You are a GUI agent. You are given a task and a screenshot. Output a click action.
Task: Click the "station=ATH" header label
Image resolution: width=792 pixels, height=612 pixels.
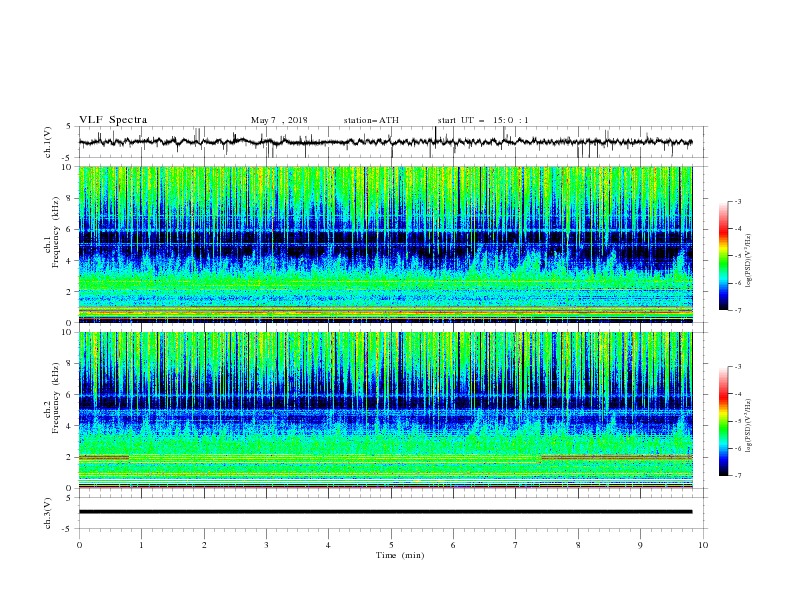[371, 120]
